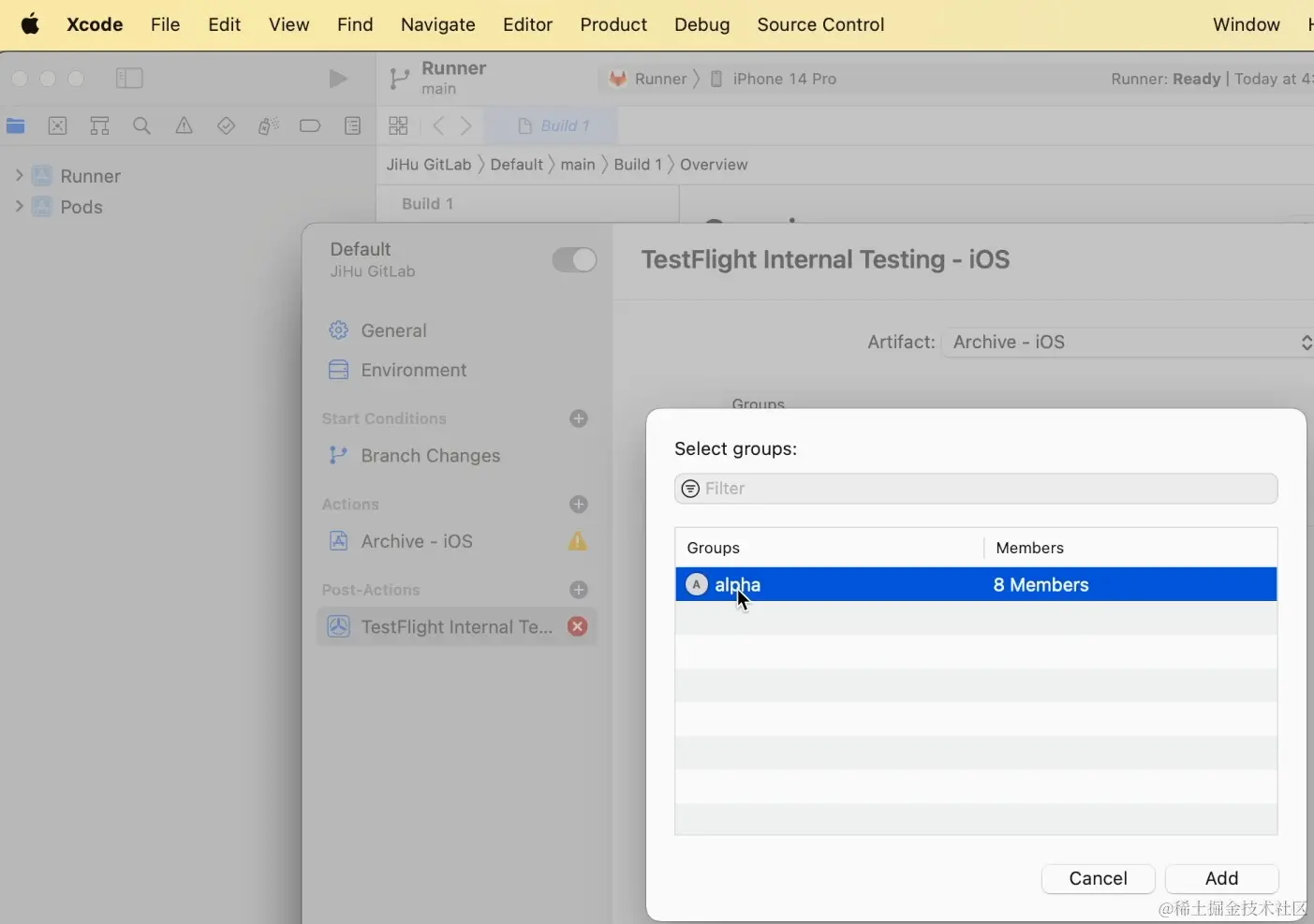Click the Runner branch icon in toolbar
Screen dimensions: 1314x924
click(x=399, y=79)
